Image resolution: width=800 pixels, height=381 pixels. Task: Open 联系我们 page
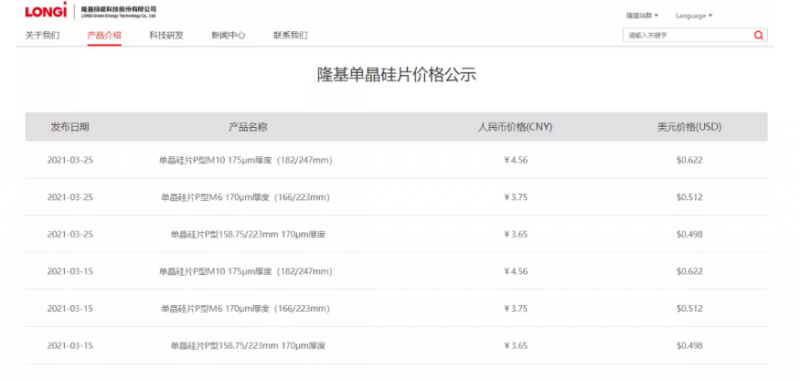click(290, 35)
